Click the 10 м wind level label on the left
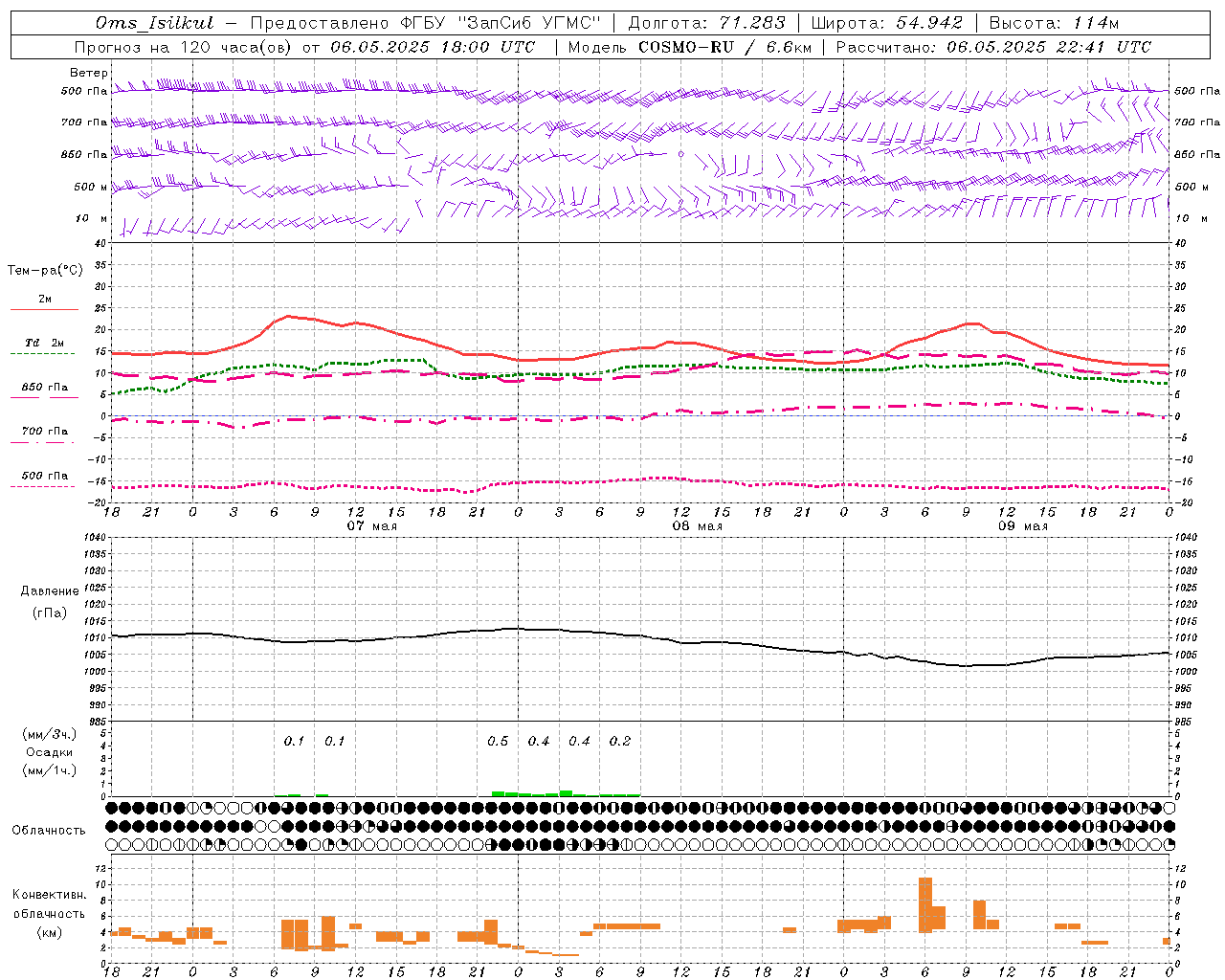This screenshot has width=1225, height=980. pyautogui.click(x=91, y=218)
